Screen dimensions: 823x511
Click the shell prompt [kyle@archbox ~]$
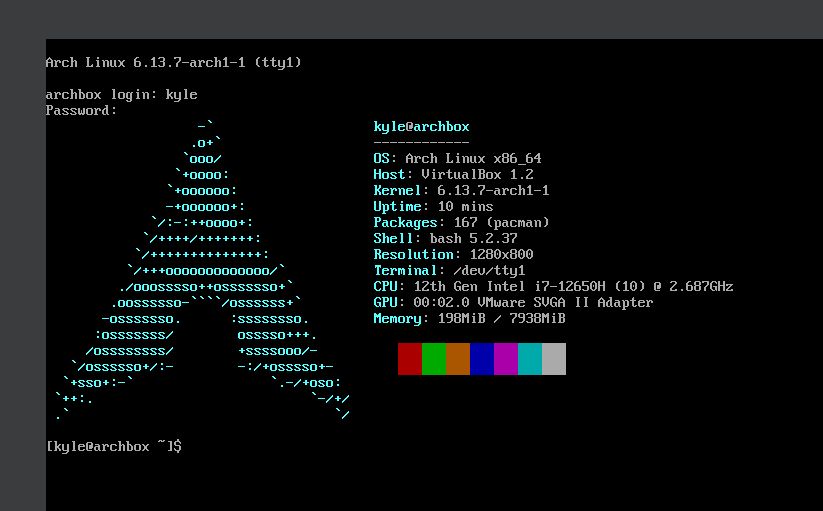114,446
